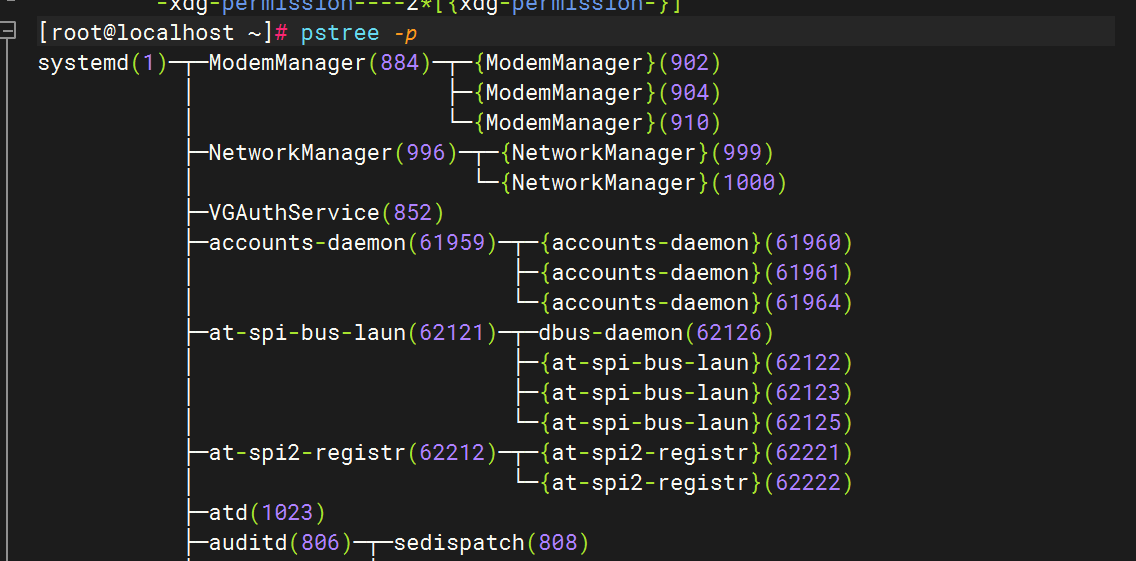Click atd(1023) process entry
Image resolution: width=1136 pixels, height=561 pixels.
click(x=267, y=513)
